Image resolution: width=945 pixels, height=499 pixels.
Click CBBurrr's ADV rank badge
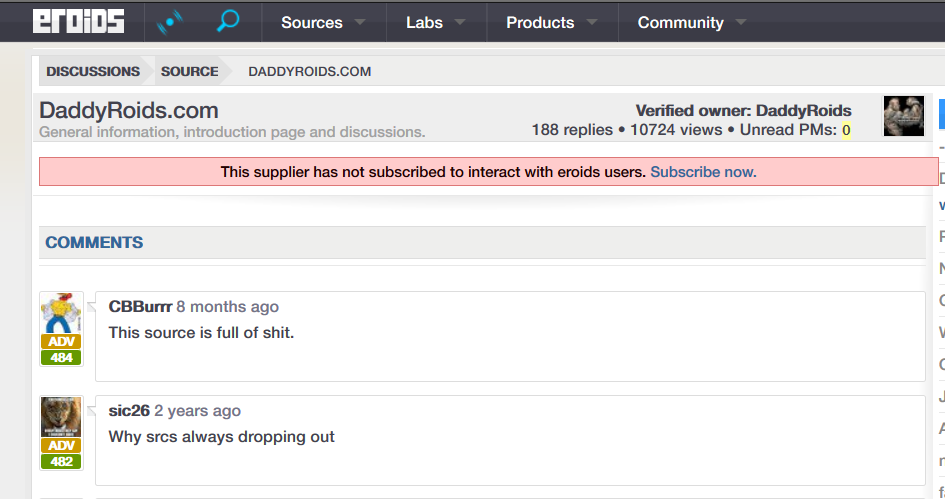pyautogui.click(x=61, y=342)
